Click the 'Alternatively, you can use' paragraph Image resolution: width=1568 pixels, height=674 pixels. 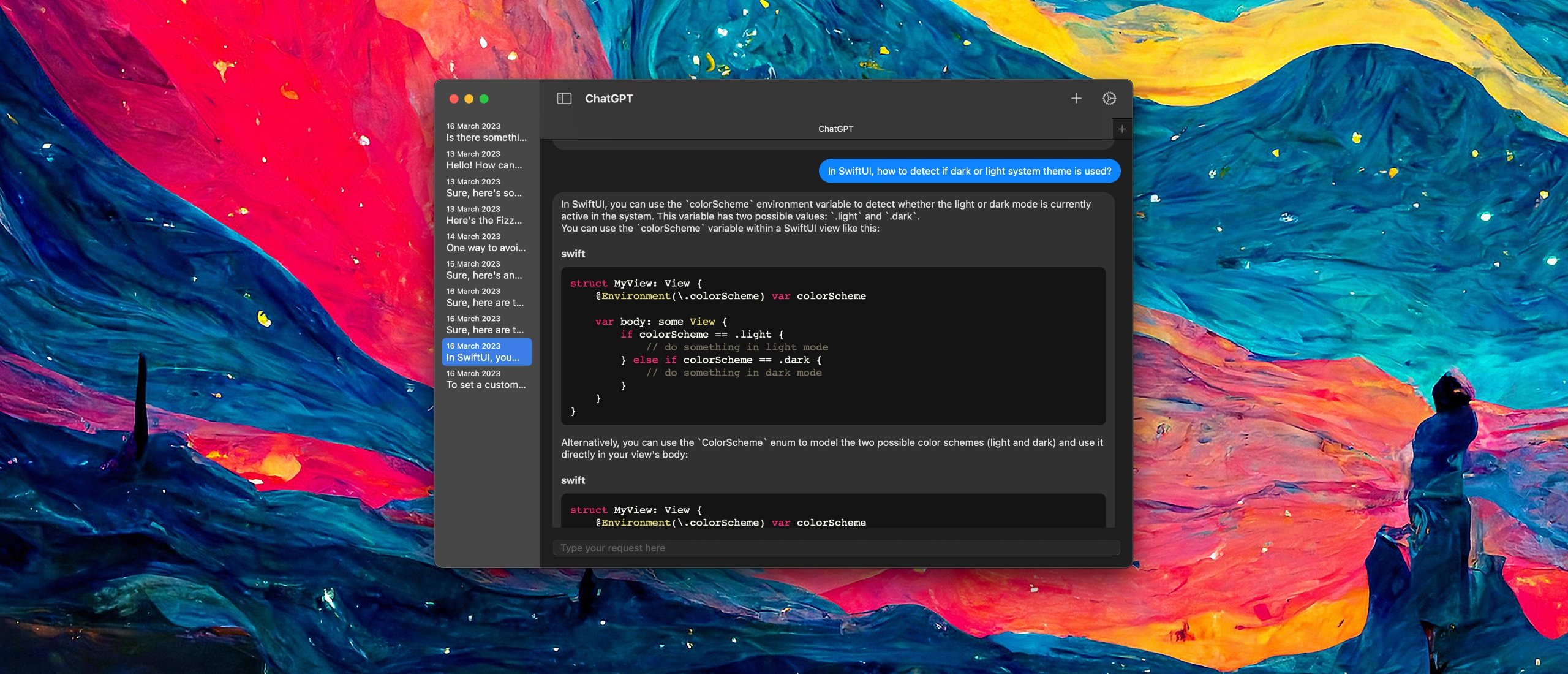coord(832,449)
